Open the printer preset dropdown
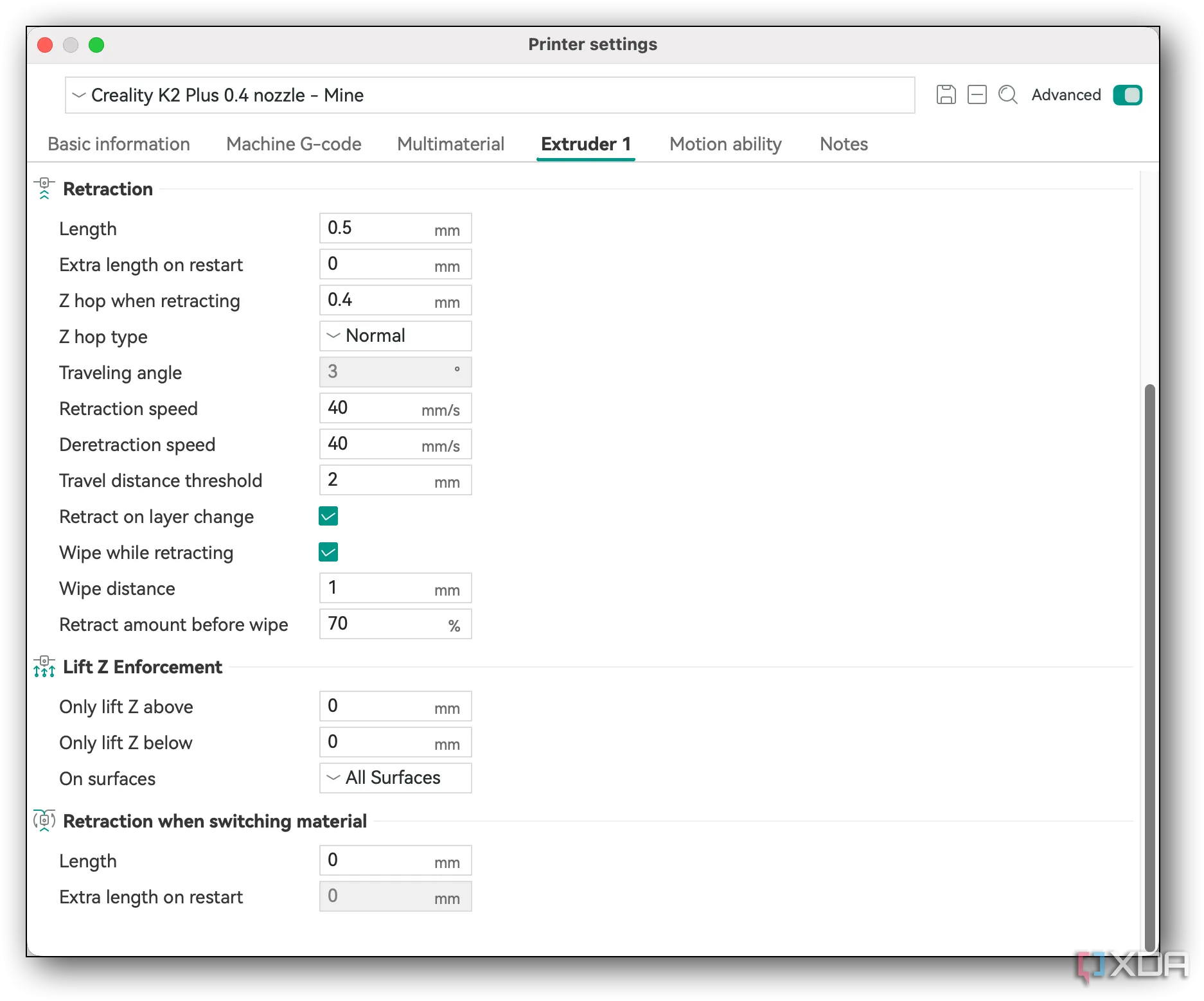 tap(490, 95)
